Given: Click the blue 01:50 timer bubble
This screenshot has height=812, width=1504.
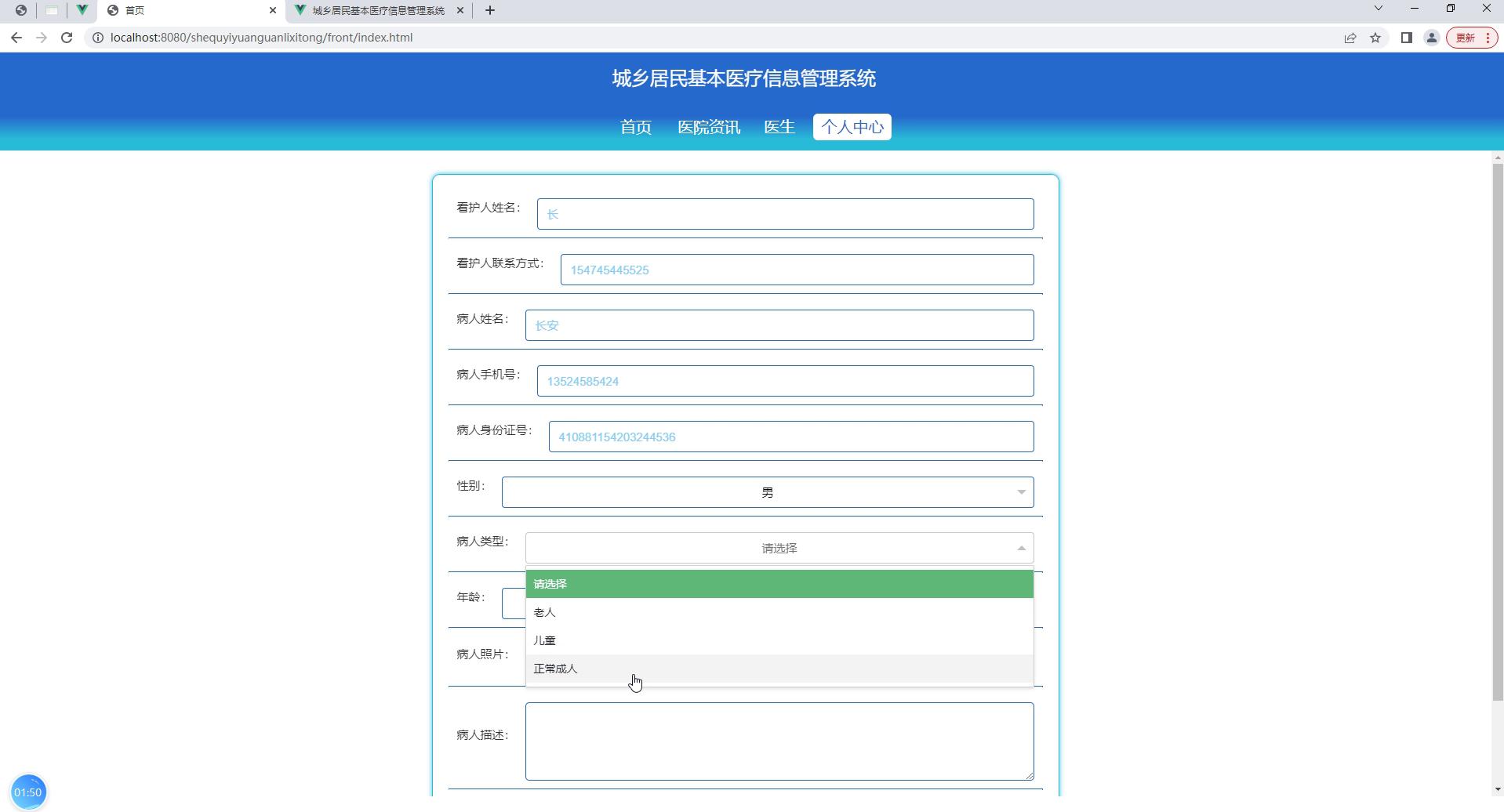Looking at the screenshot, I should (29, 791).
